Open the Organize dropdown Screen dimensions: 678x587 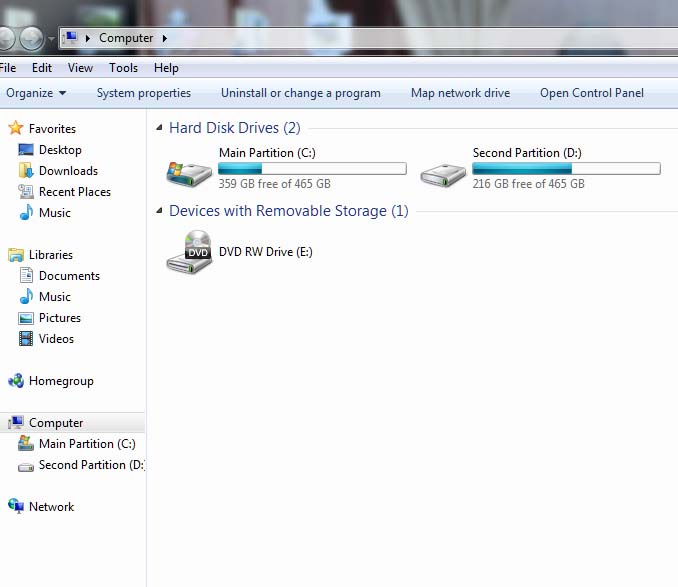(36, 93)
